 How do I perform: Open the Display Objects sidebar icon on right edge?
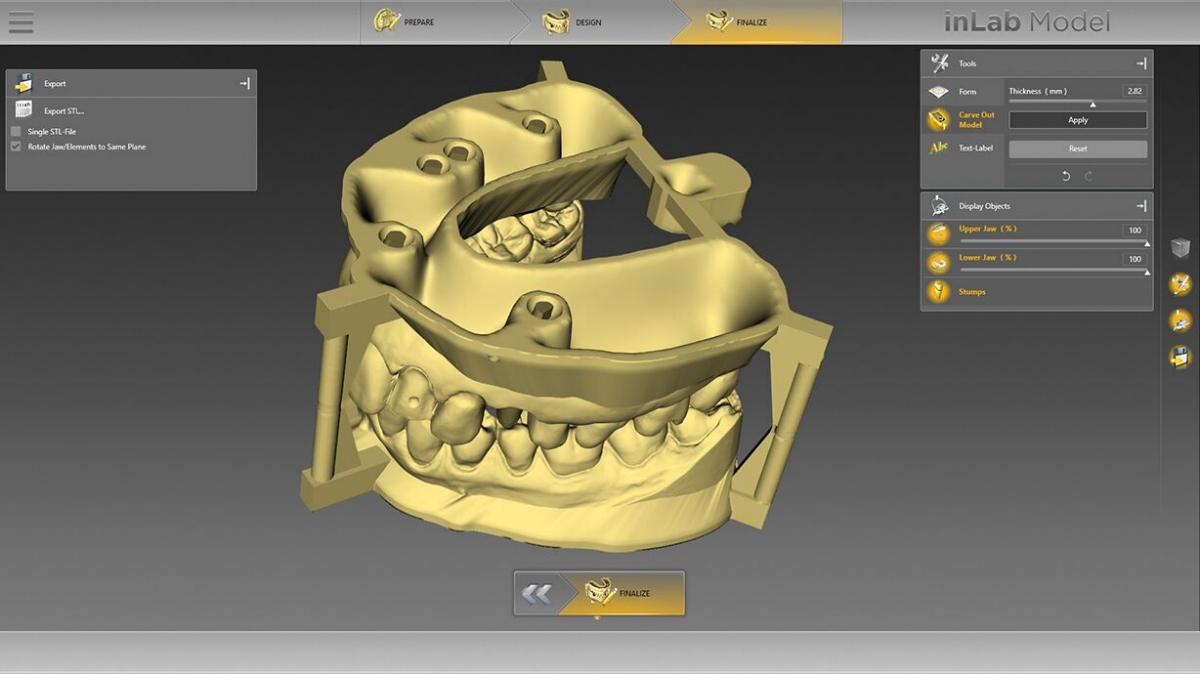click(1180, 321)
